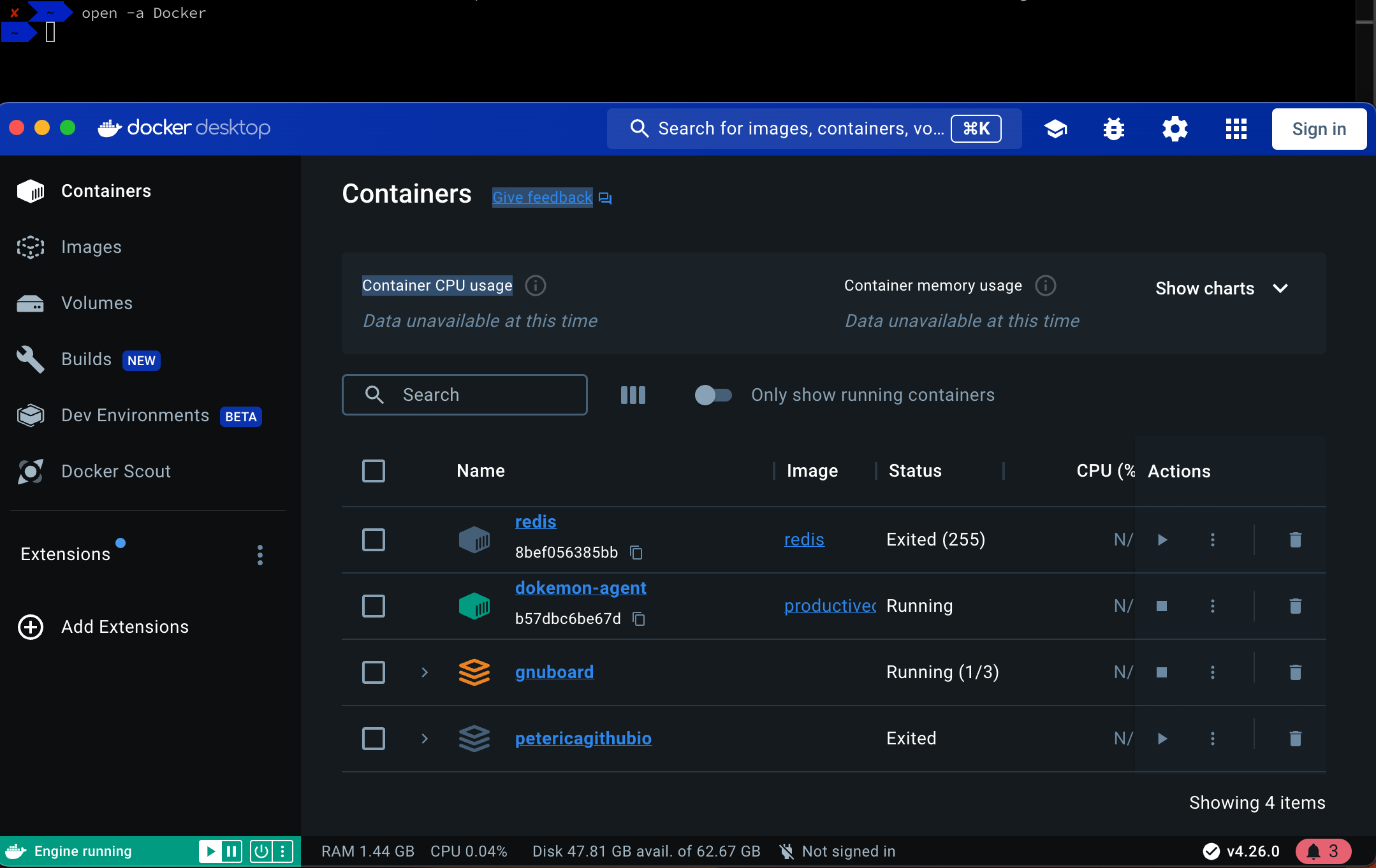Go to Images in sidebar

coord(91,247)
